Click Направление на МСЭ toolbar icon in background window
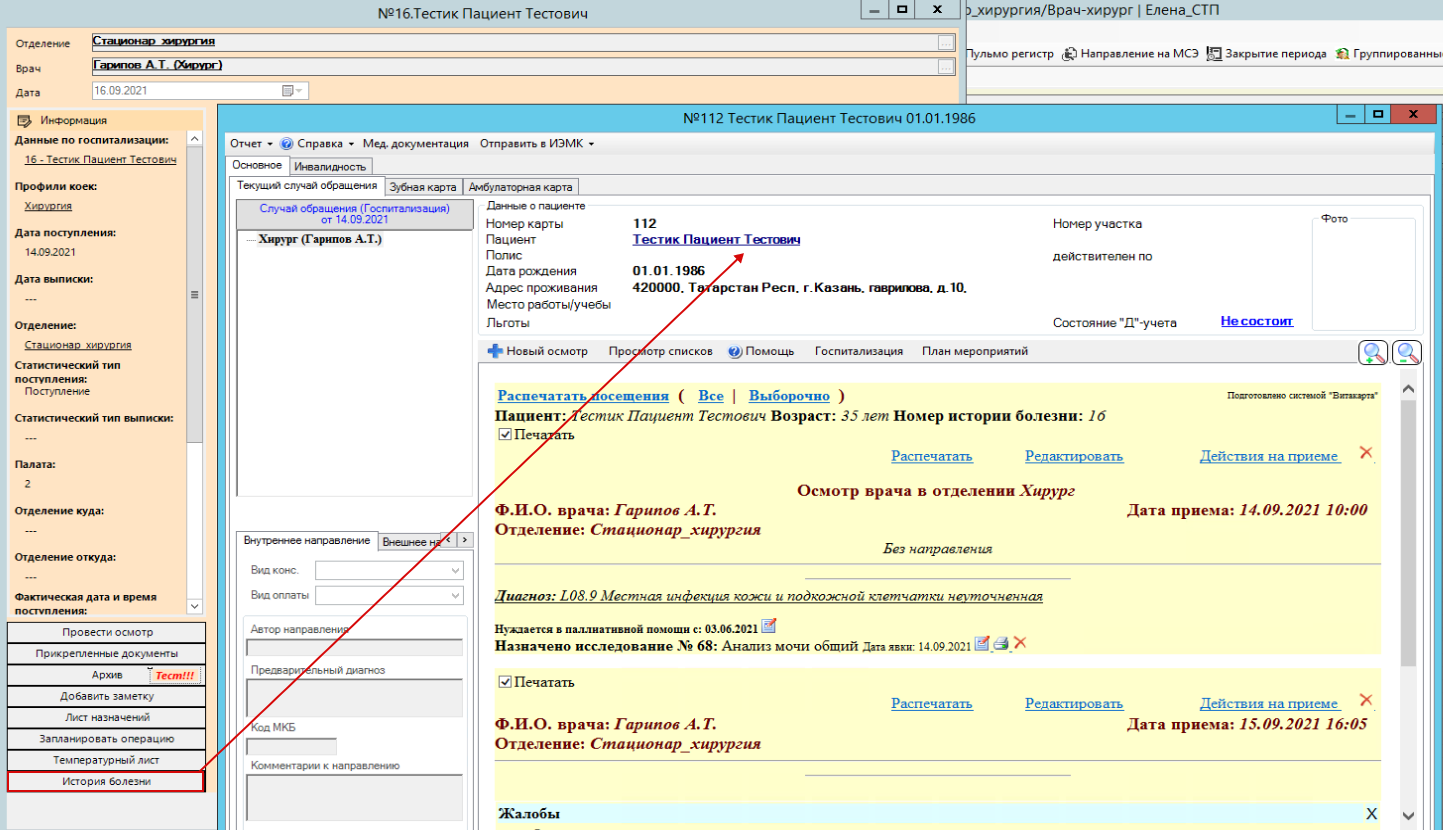The width and height of the screenshot is (1443, 830). 1069,54
